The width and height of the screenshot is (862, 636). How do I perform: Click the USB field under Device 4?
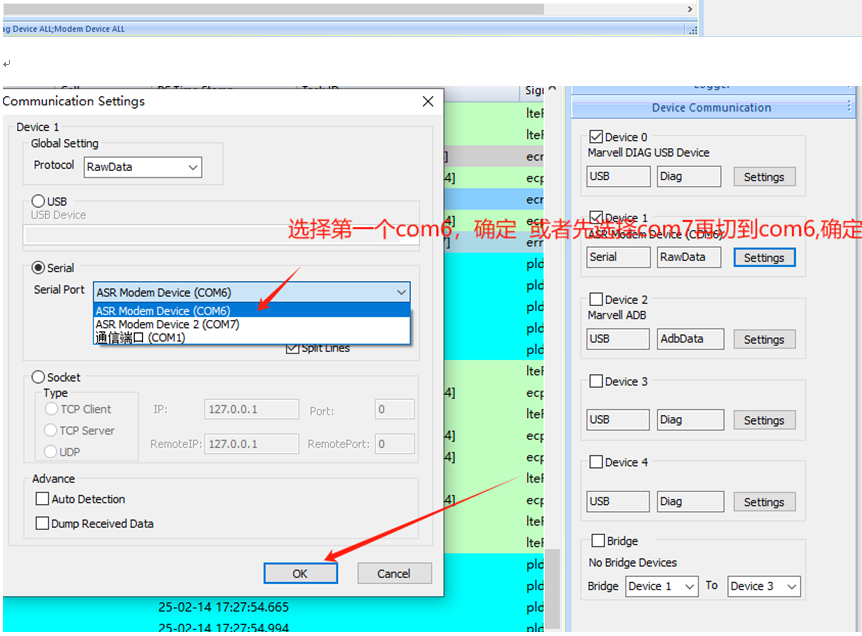(618, 501)
